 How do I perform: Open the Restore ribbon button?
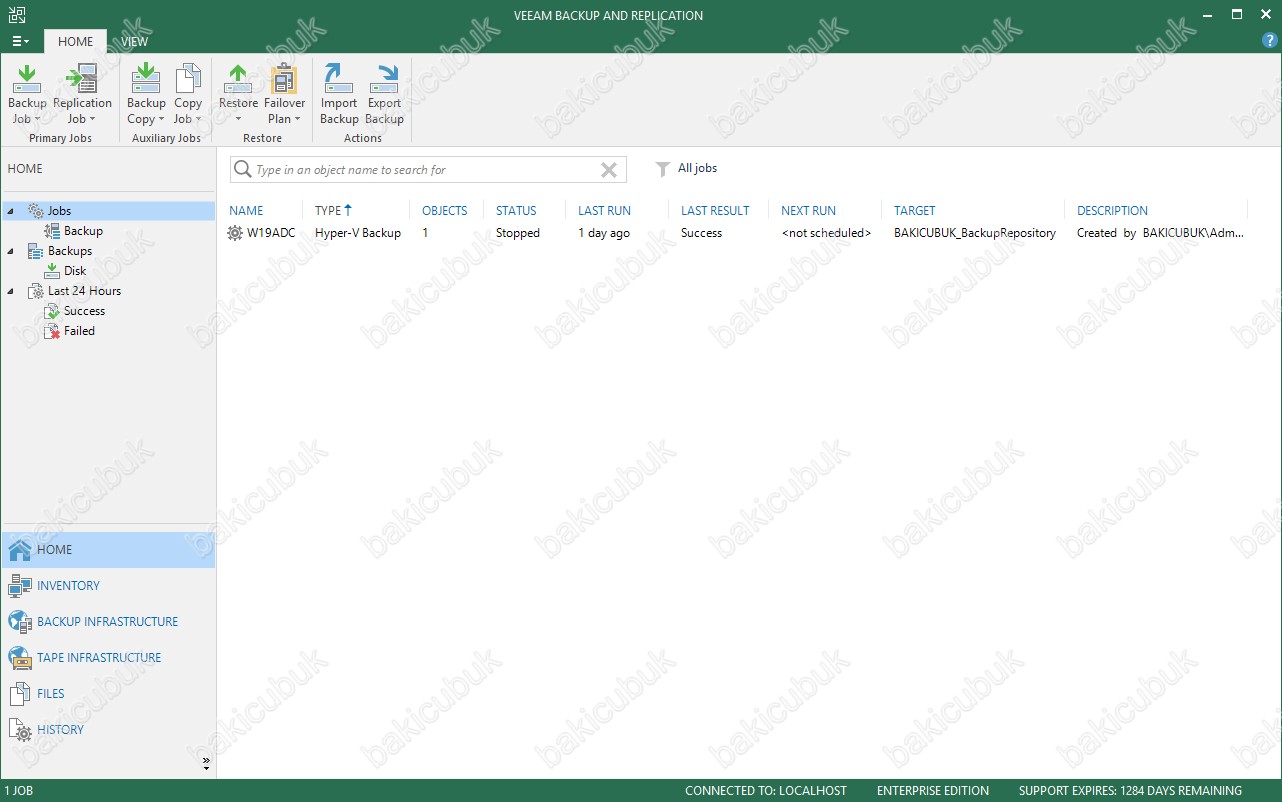tap(238, 94)
